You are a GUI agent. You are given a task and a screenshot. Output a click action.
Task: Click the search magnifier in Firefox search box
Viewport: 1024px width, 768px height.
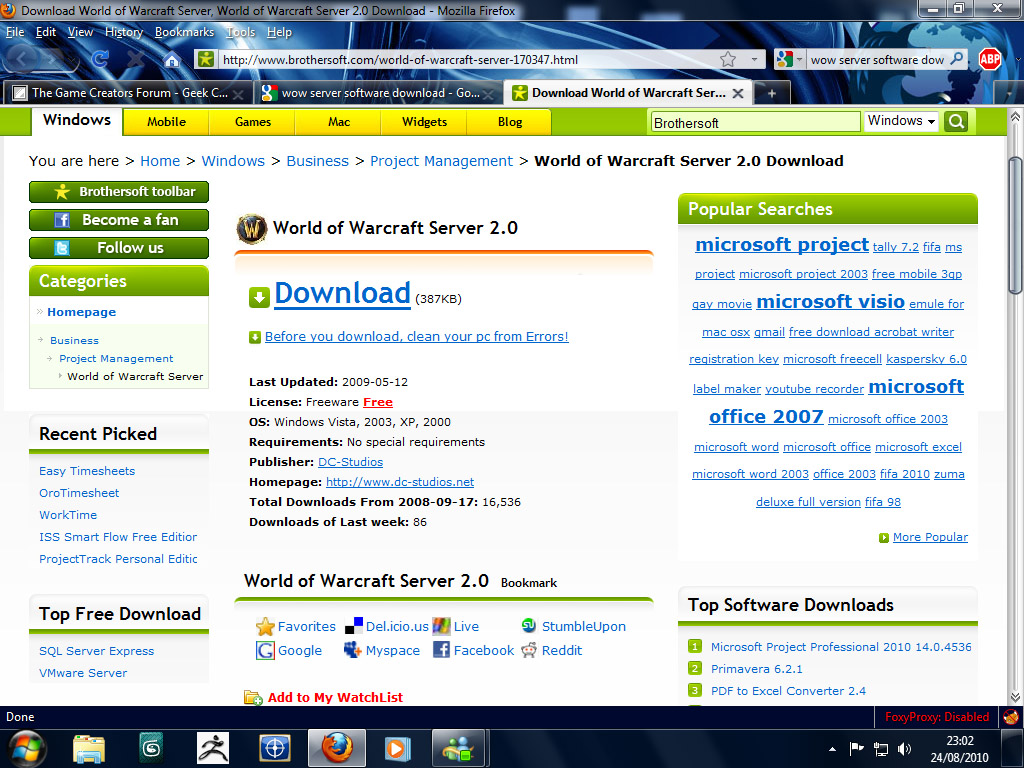pyautogui.click(x=956, y=59)
